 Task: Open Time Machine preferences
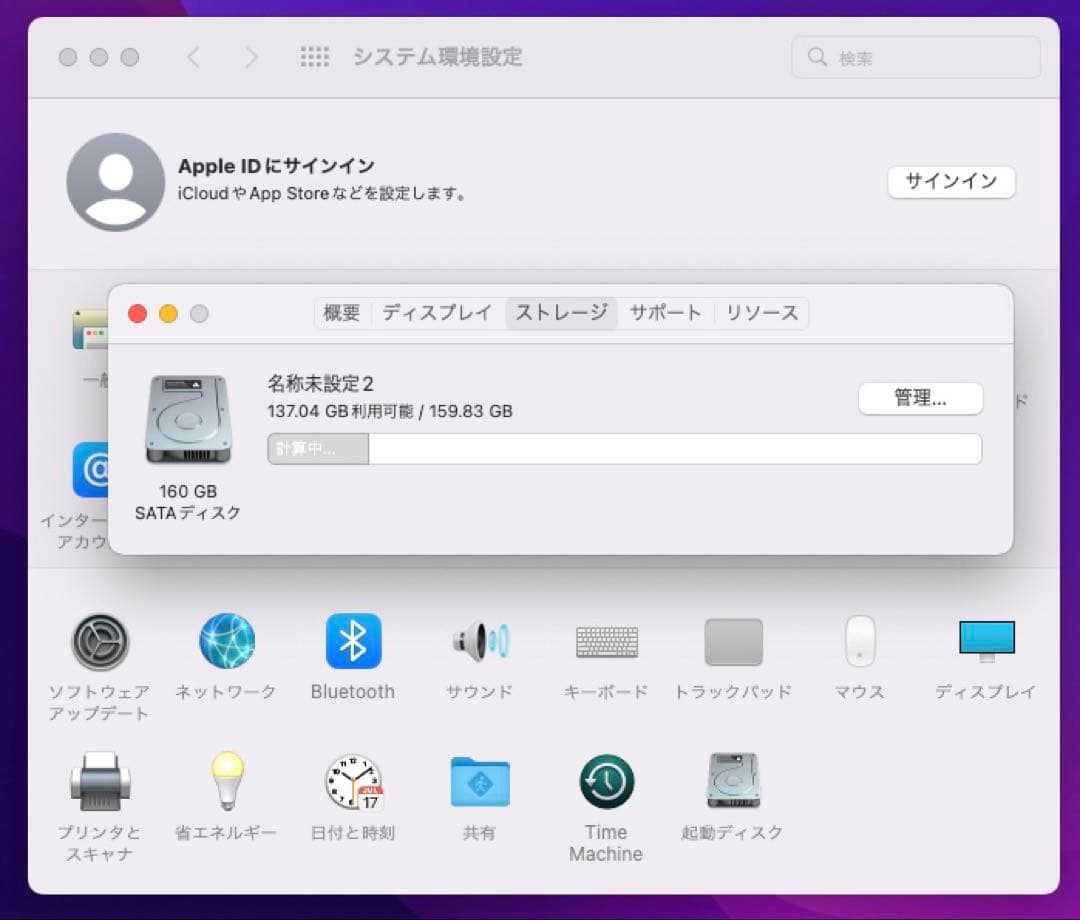[605, 783]
